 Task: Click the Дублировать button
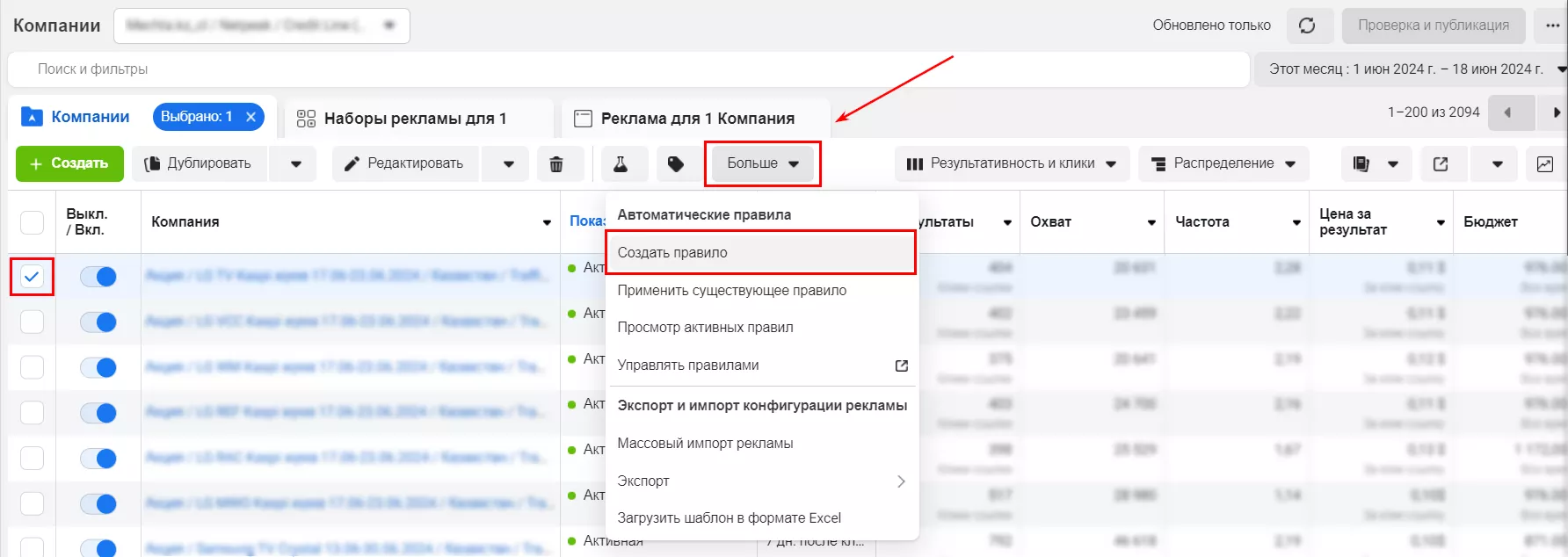(199, 163)
